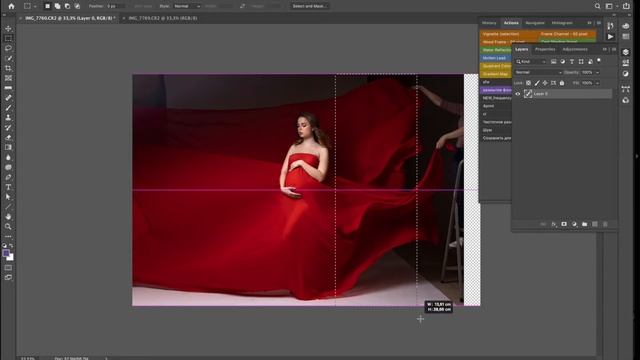Click the Share icon at top right
This screenshot has width=640, height=360.
click(626, 6)
